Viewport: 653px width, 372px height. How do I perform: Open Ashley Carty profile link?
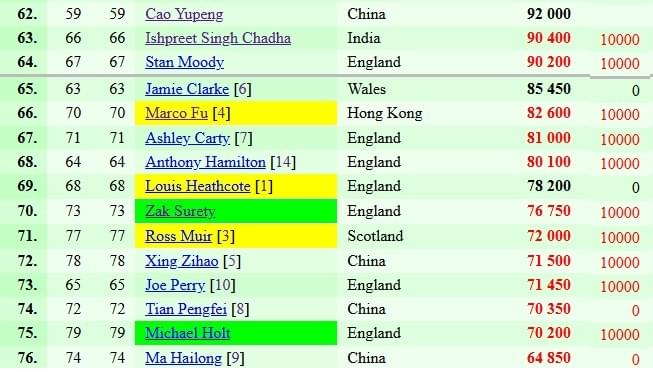pyautogui.click(x=187, y=138)
